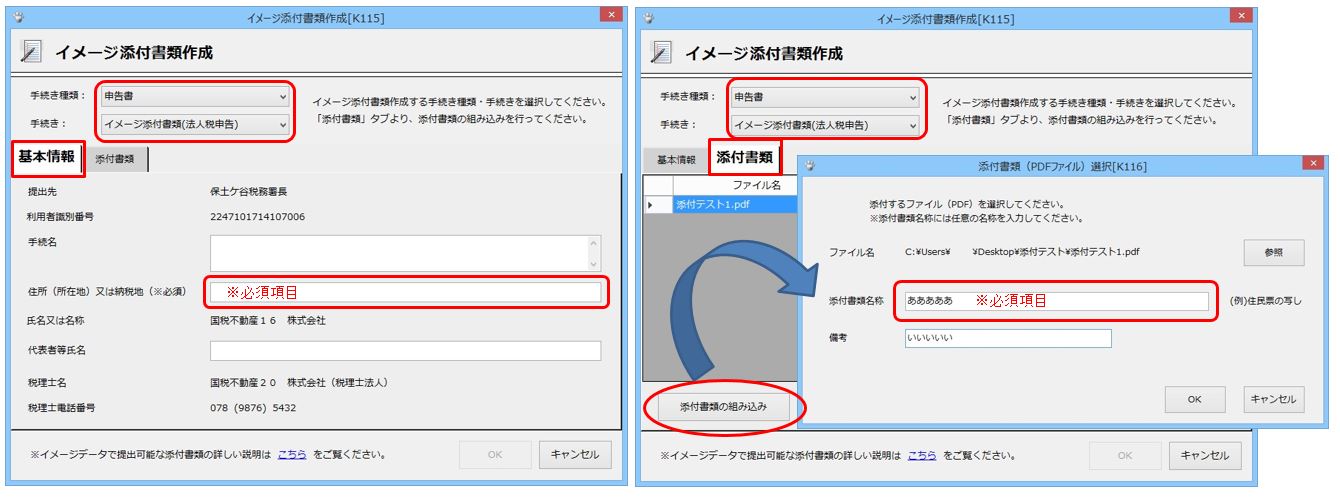This screenshot has height=501, width=1340.
Task: Select 添付書類 tab in left window
Action: pos(116,159)
